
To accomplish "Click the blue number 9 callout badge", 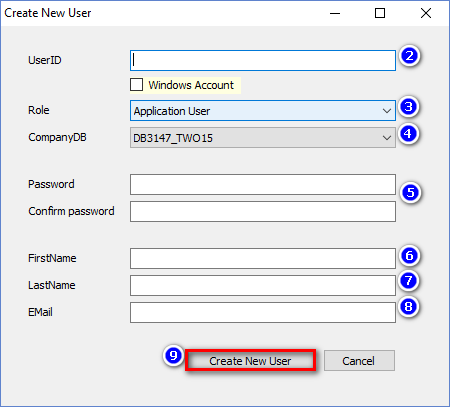I will tap(173, 355).
